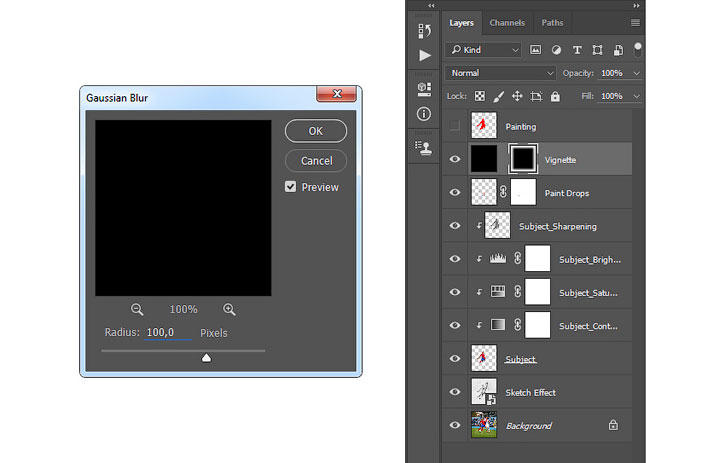Filter for type layers icon

tap(577, 50)
